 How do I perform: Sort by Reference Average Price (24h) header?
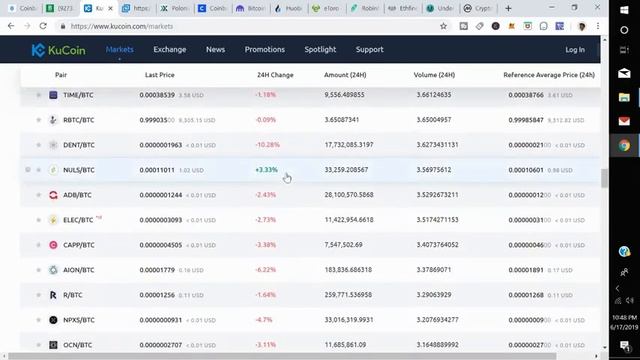(x=549, y=75)
